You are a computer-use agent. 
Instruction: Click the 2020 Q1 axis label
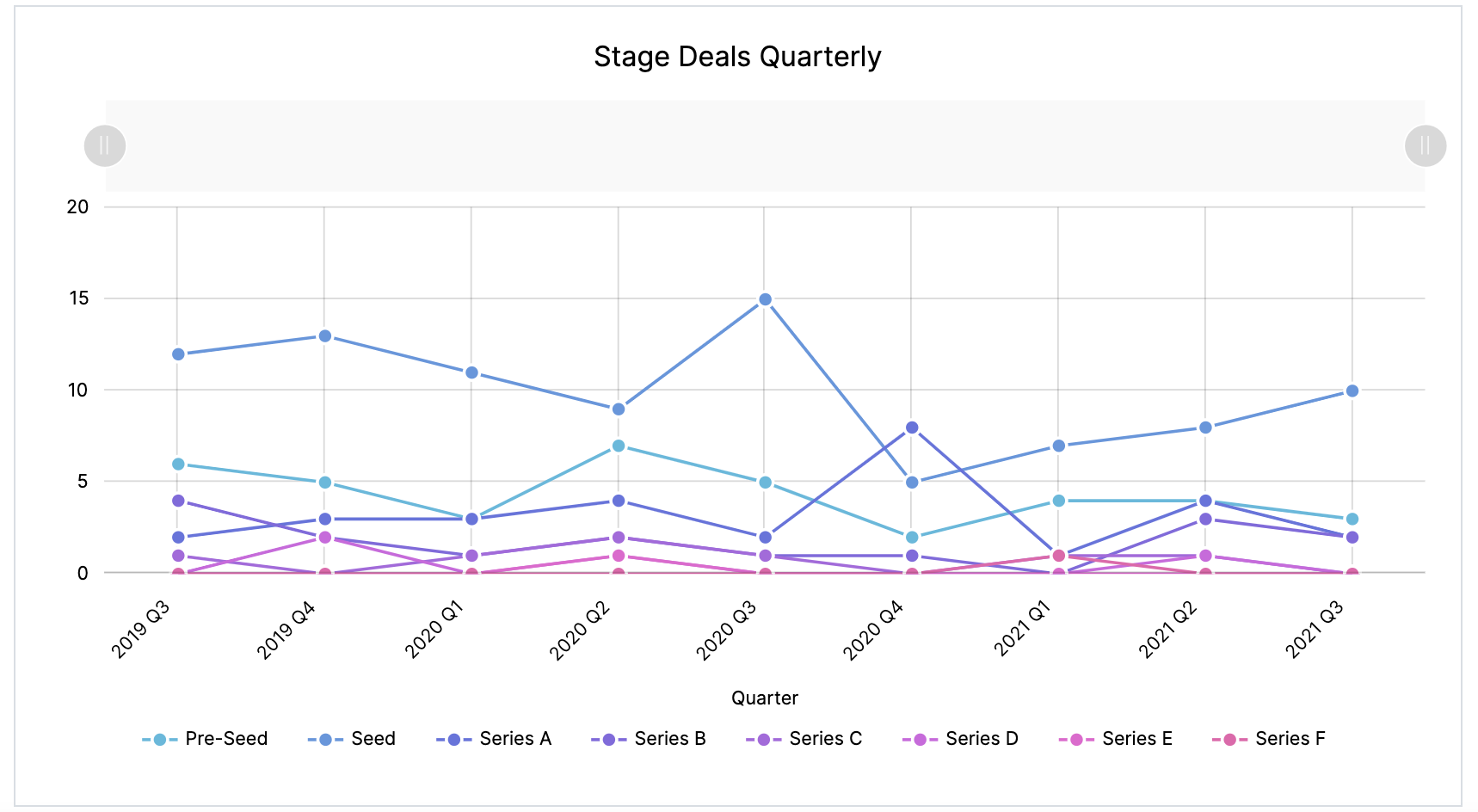(434, 631)
